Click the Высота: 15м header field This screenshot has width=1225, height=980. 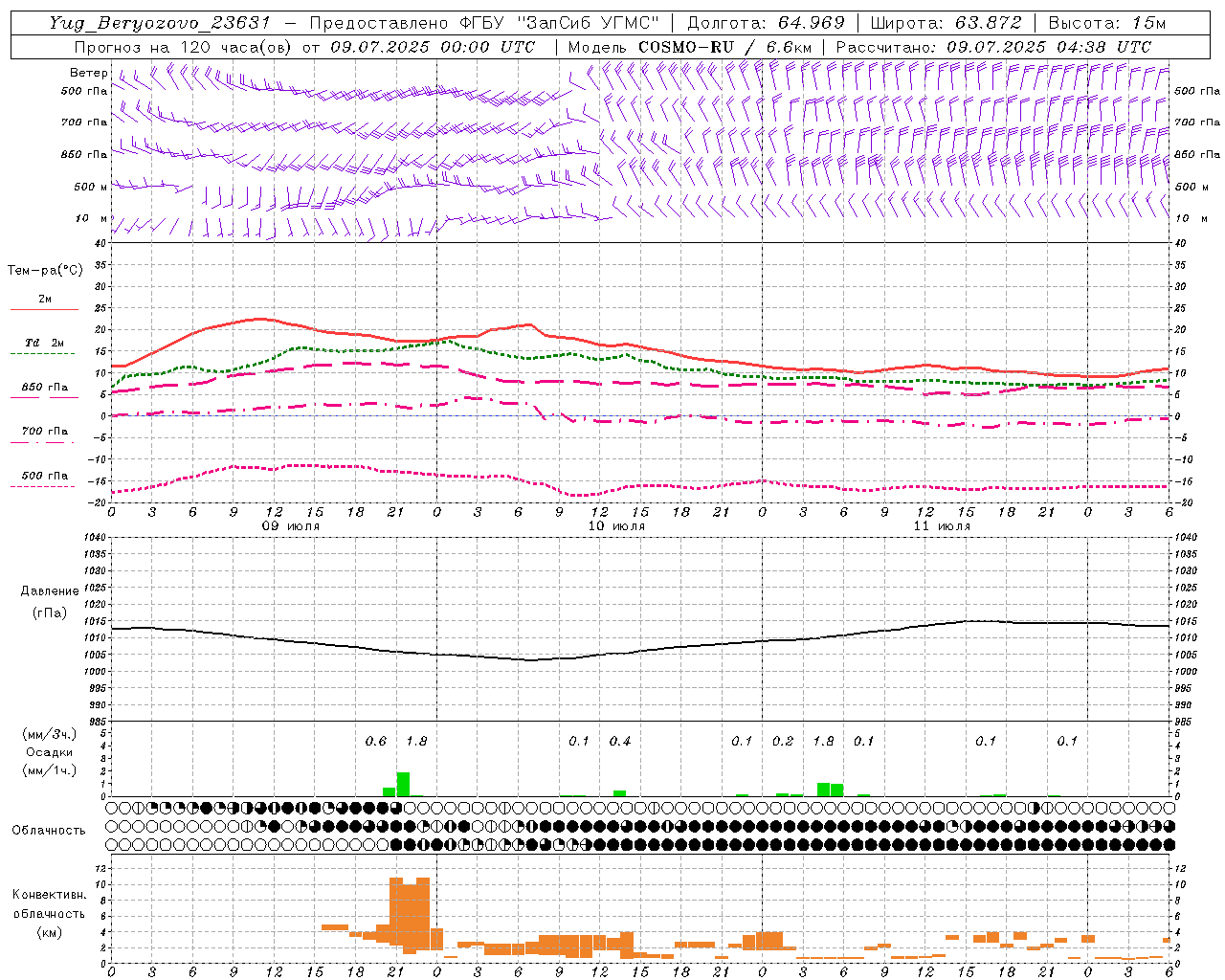click(1107, 23)
